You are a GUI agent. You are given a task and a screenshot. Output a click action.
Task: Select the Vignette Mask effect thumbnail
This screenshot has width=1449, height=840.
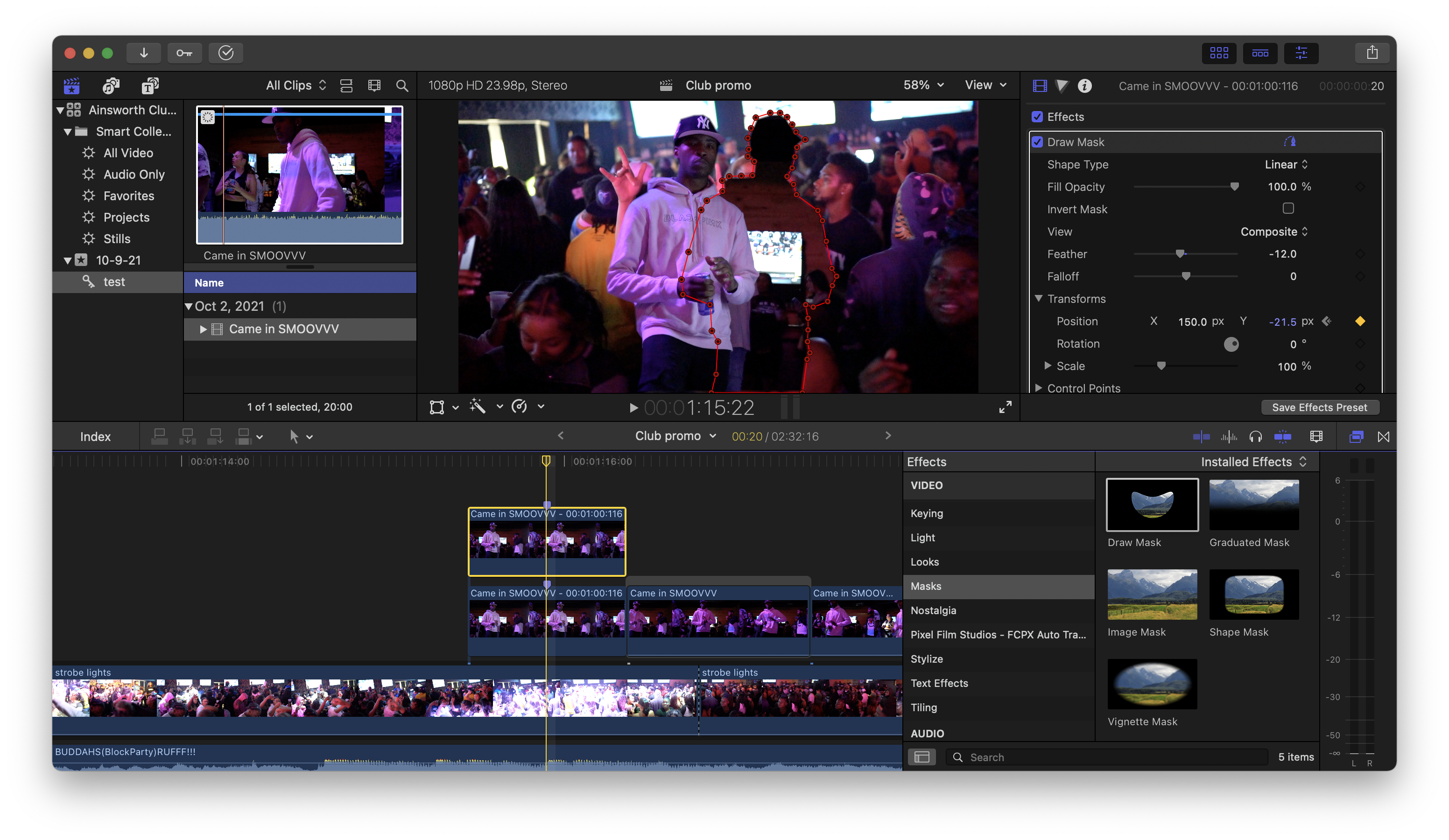pyautogui.click(x=1152, y=684)
